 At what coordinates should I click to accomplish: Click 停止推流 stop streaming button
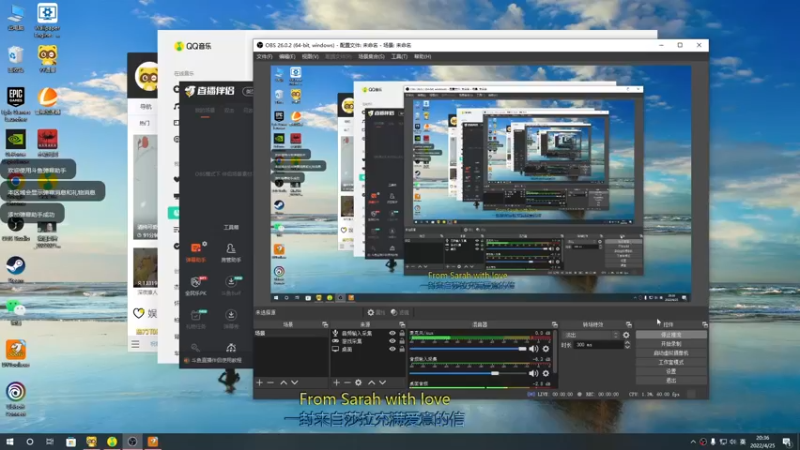tap(671, 335)
